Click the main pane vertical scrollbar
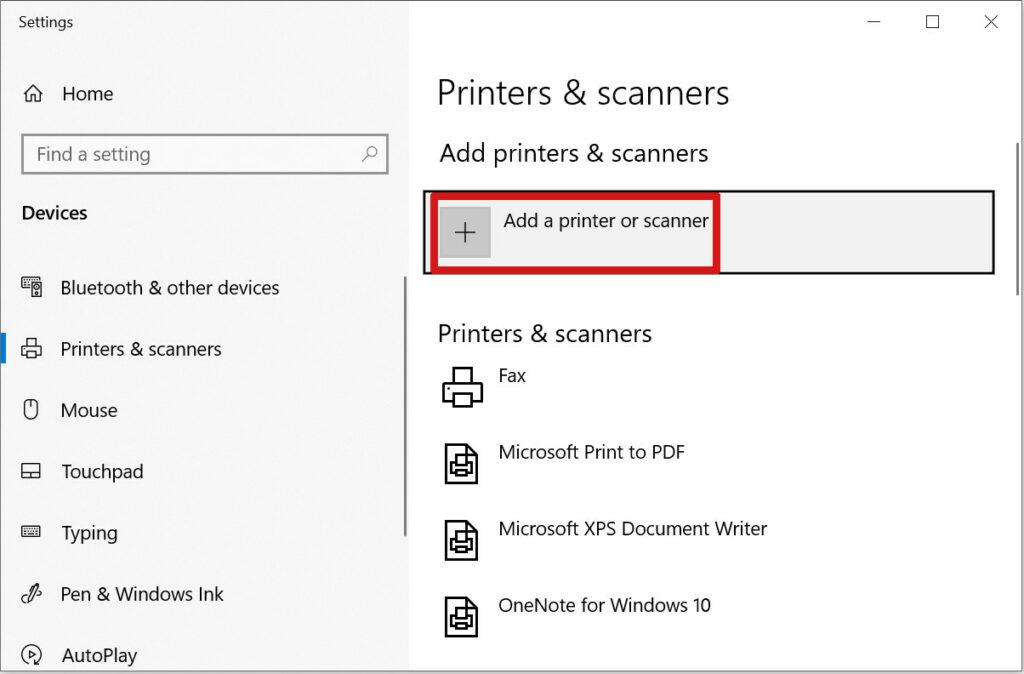 tap(1017, 219)
